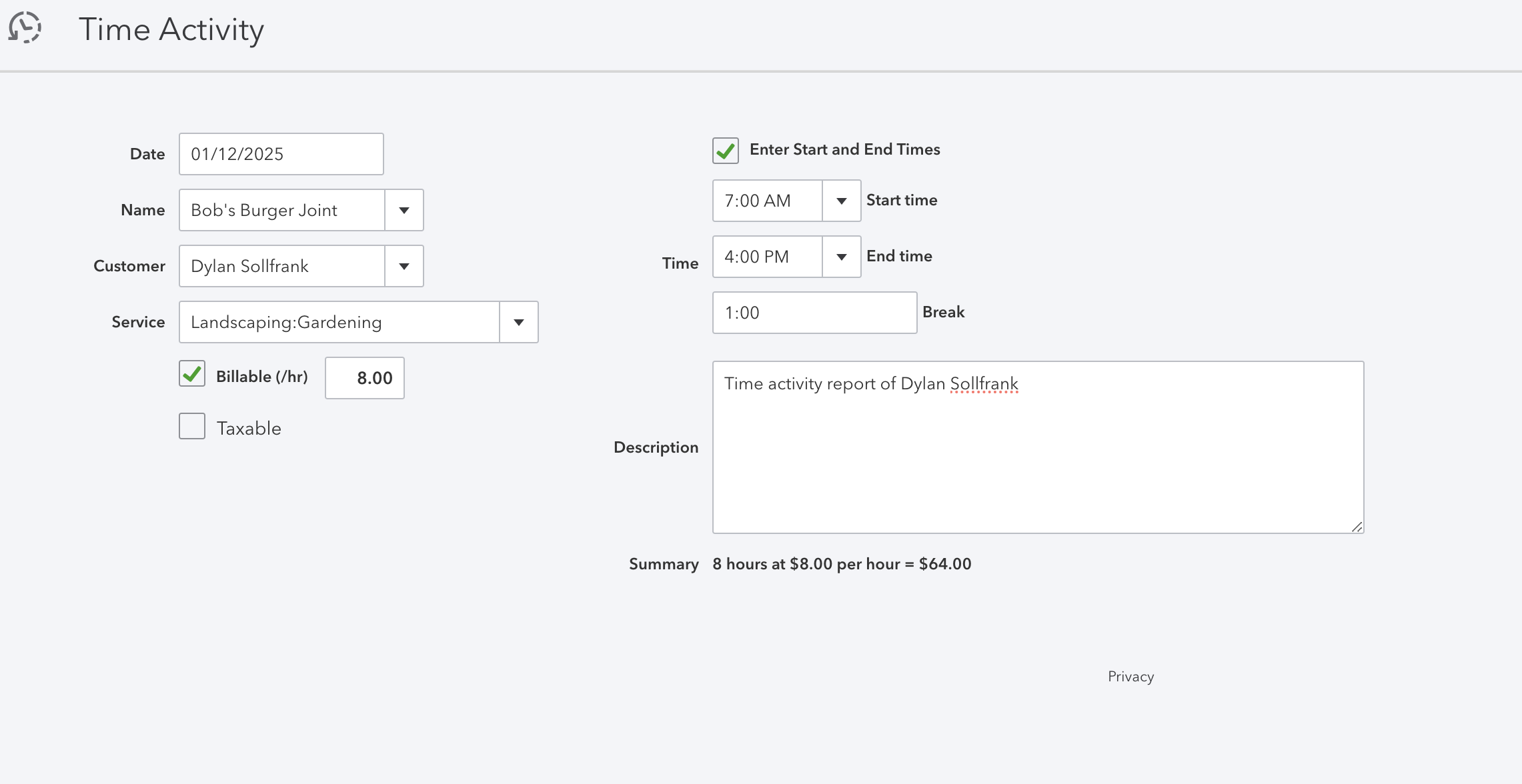Click the Break duration field
Screen dimensions: 1522x784
click(814, 313)
